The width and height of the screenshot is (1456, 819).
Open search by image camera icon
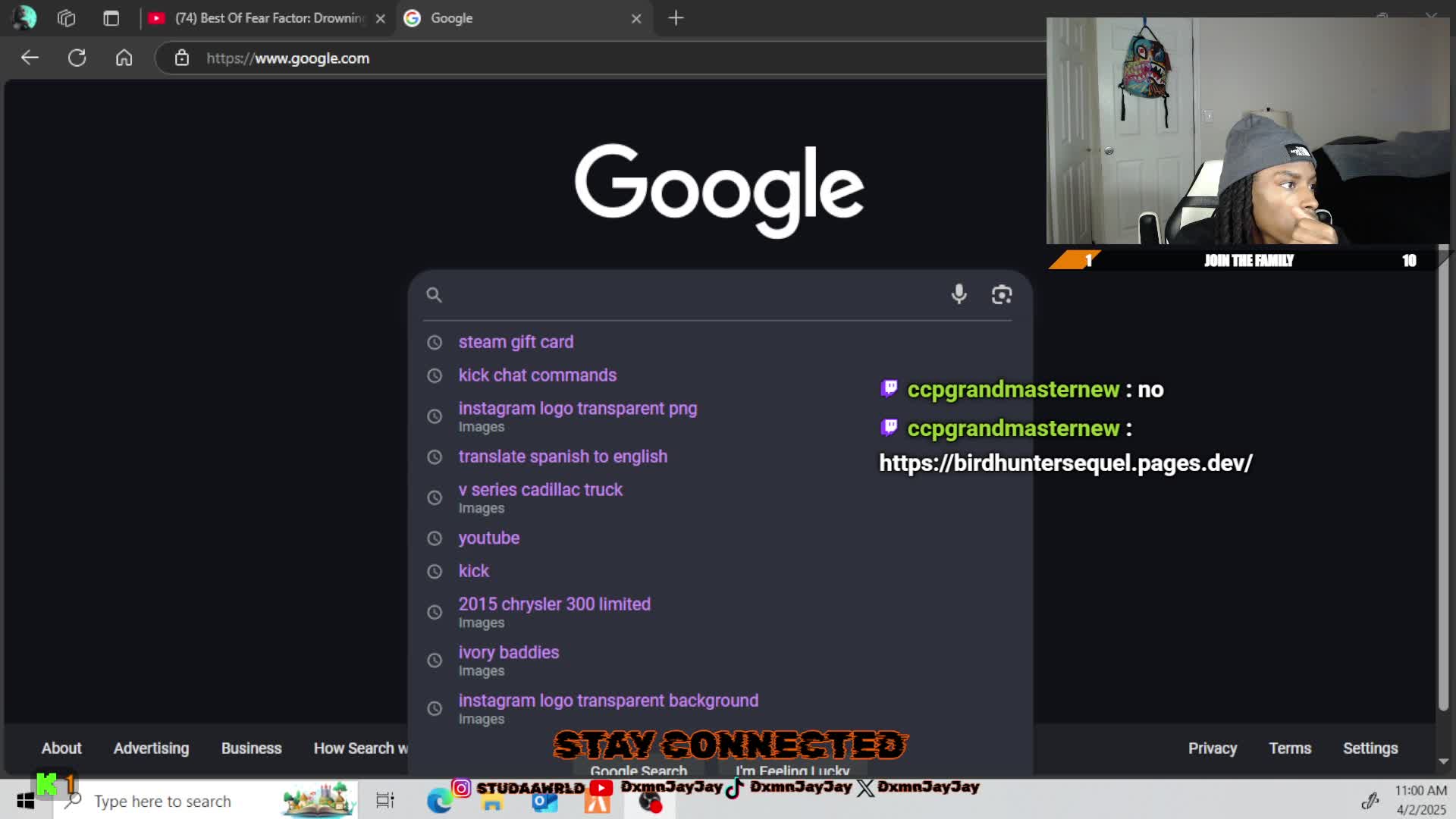1002,294
